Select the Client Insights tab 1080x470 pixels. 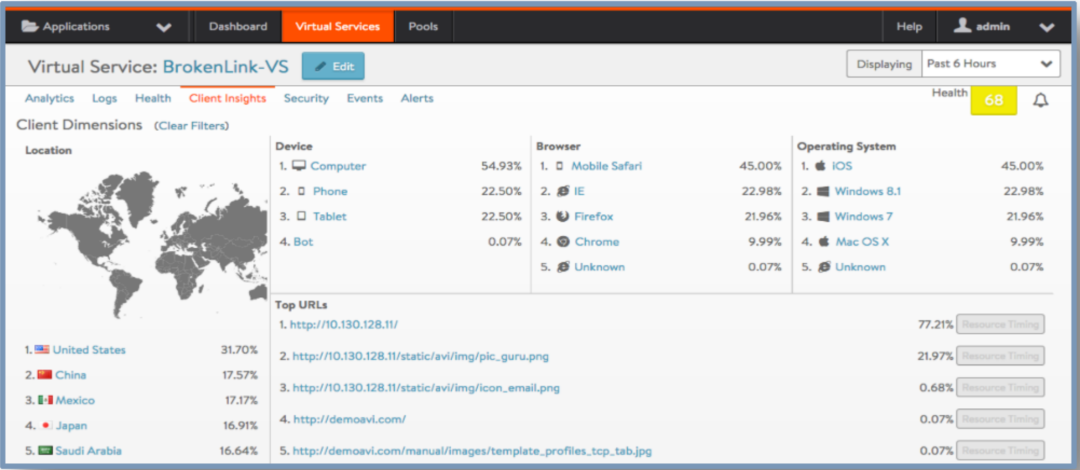pos(227,99)
